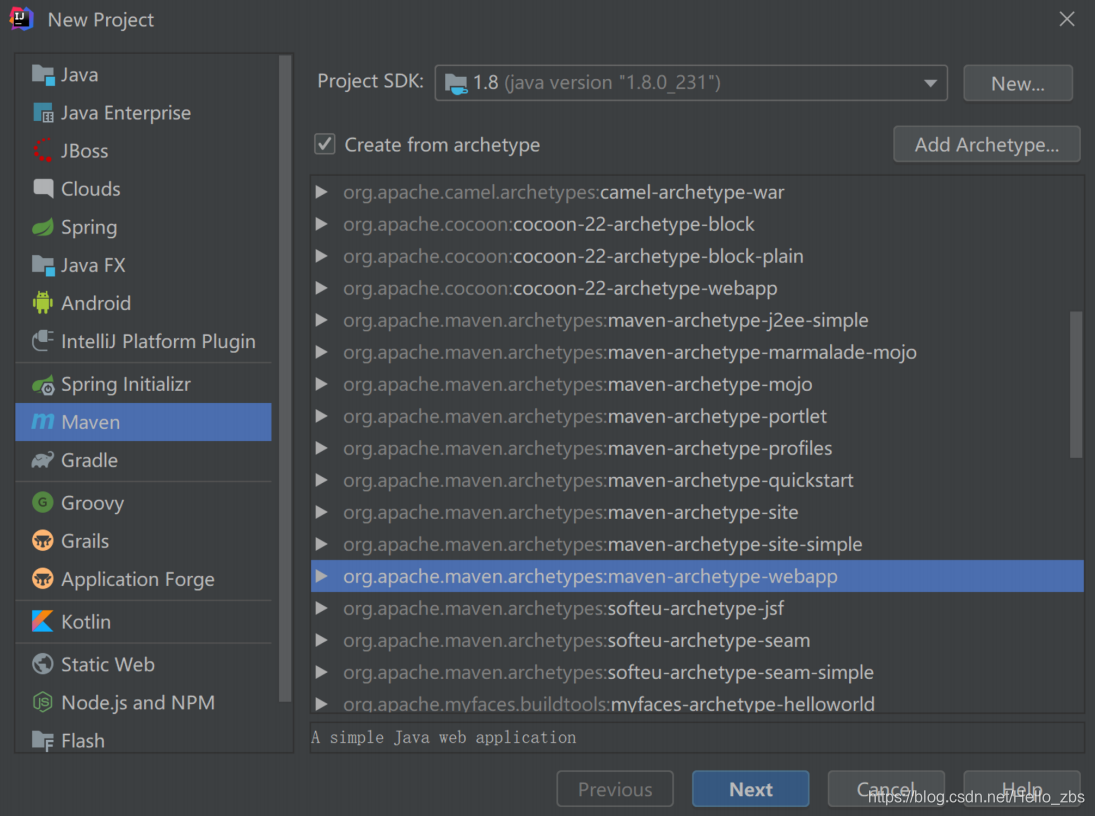1095x816 pixels.
Task: Click the SDK folder icon in Project SDK field
Action: point(456,84)
